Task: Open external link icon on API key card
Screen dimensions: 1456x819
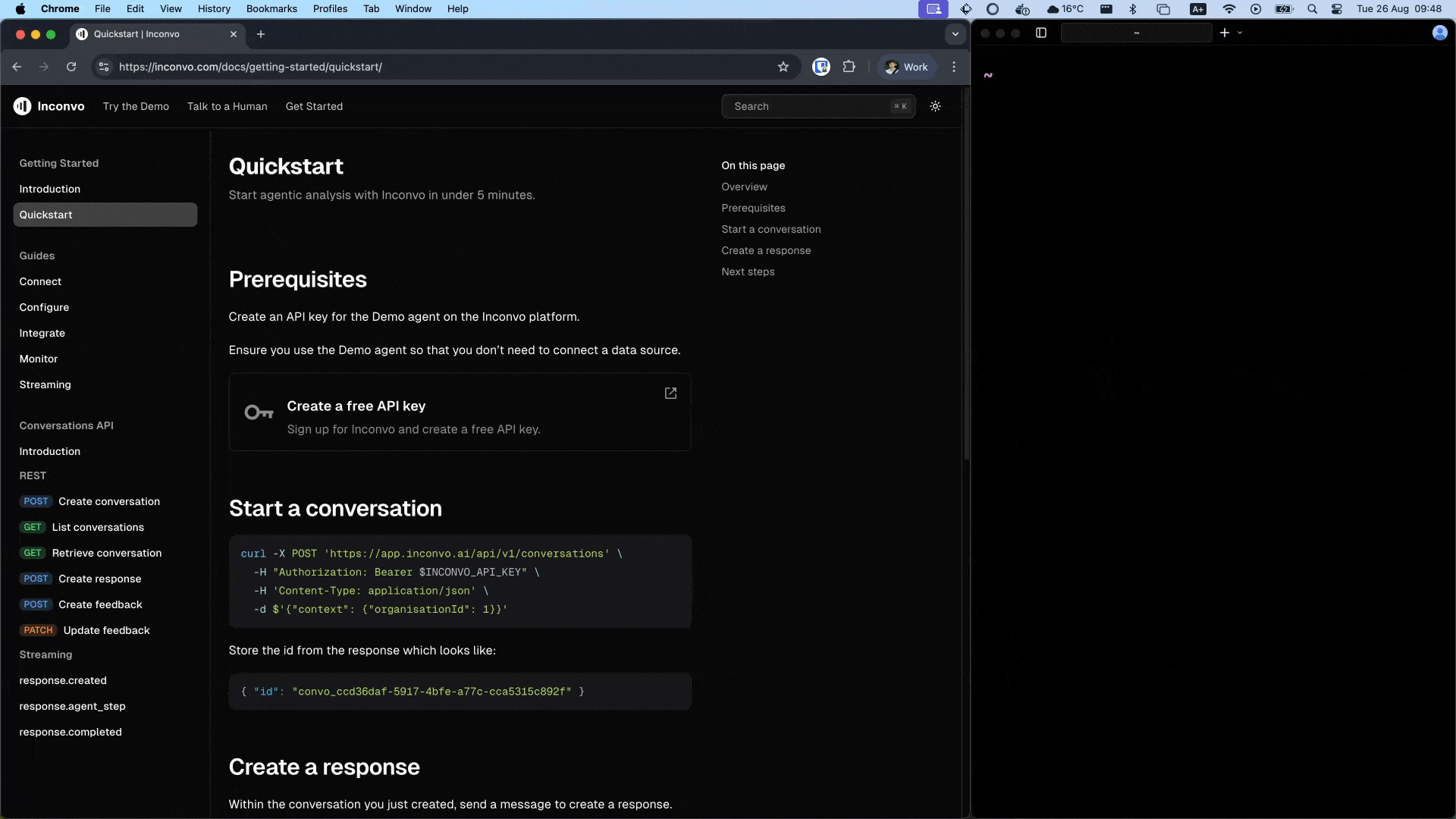Action: [670, 393]
